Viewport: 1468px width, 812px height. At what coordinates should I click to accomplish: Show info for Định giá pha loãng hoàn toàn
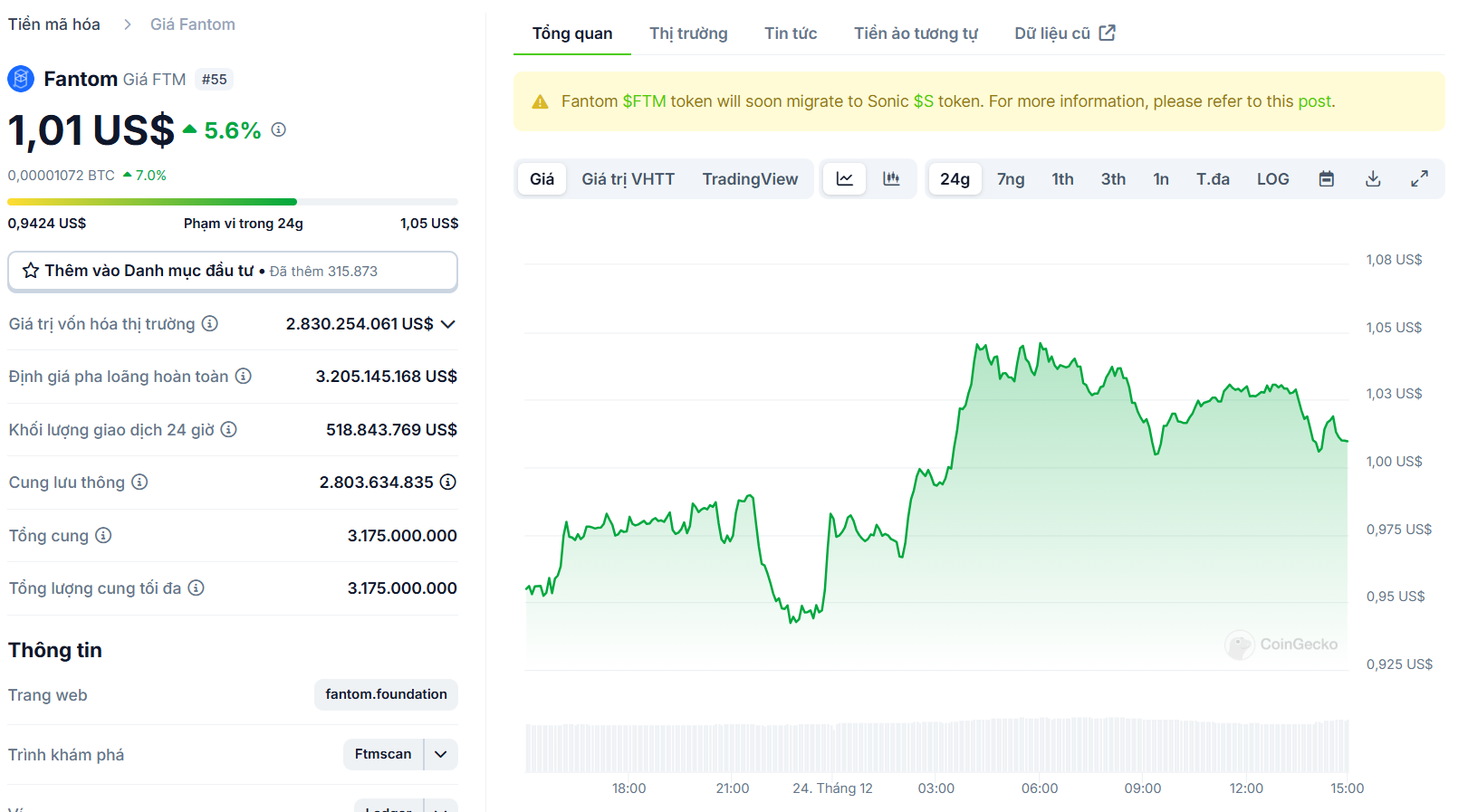click(244, 376)
